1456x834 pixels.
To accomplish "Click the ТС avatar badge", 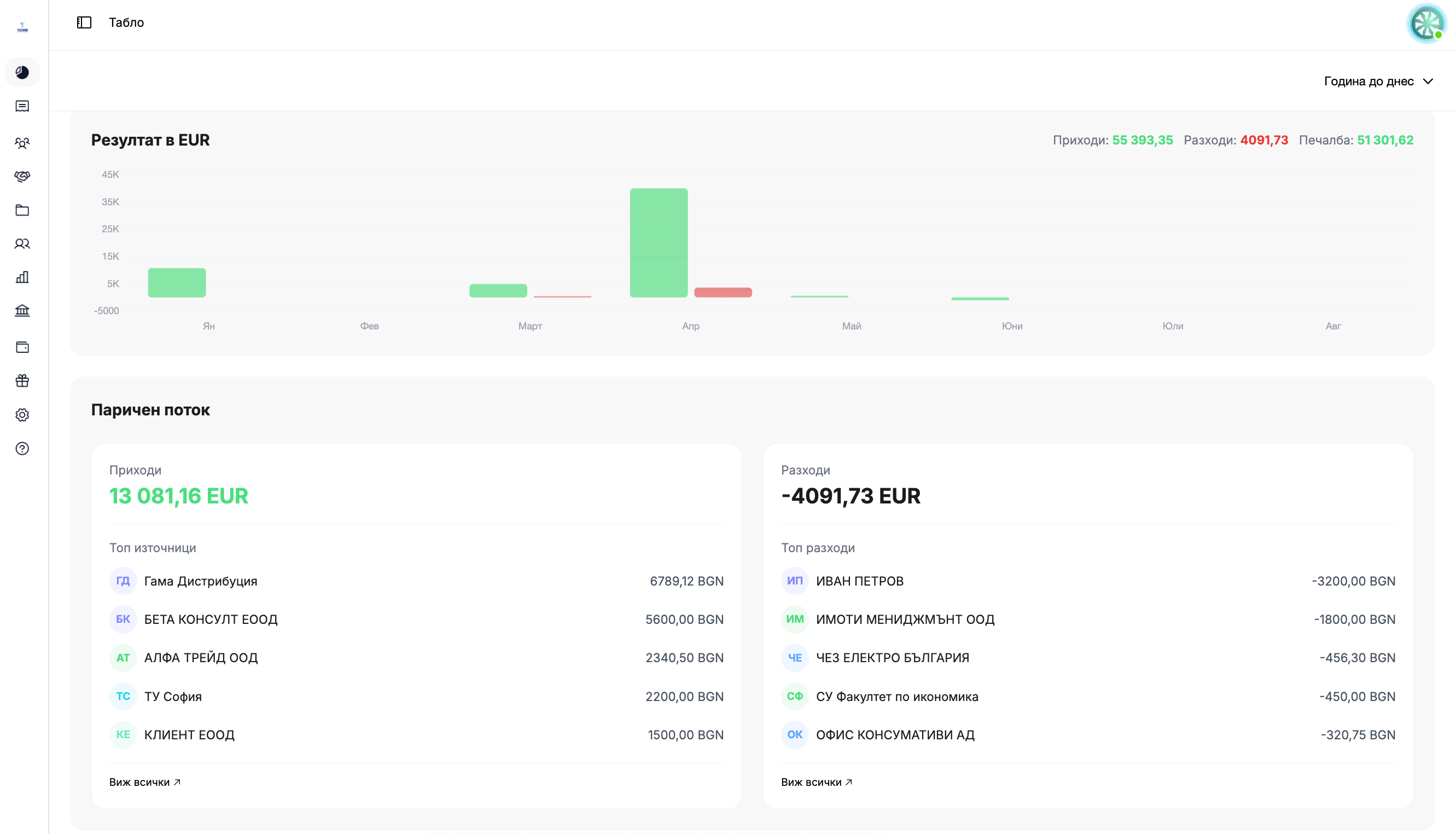I will pos(123,697).
